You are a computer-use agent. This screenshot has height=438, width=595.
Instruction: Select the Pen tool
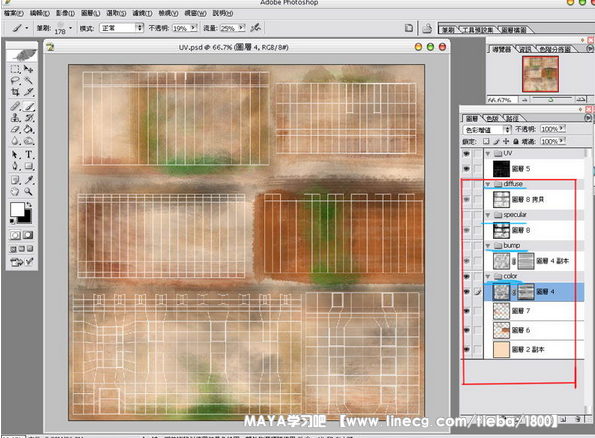coord(15,166)
